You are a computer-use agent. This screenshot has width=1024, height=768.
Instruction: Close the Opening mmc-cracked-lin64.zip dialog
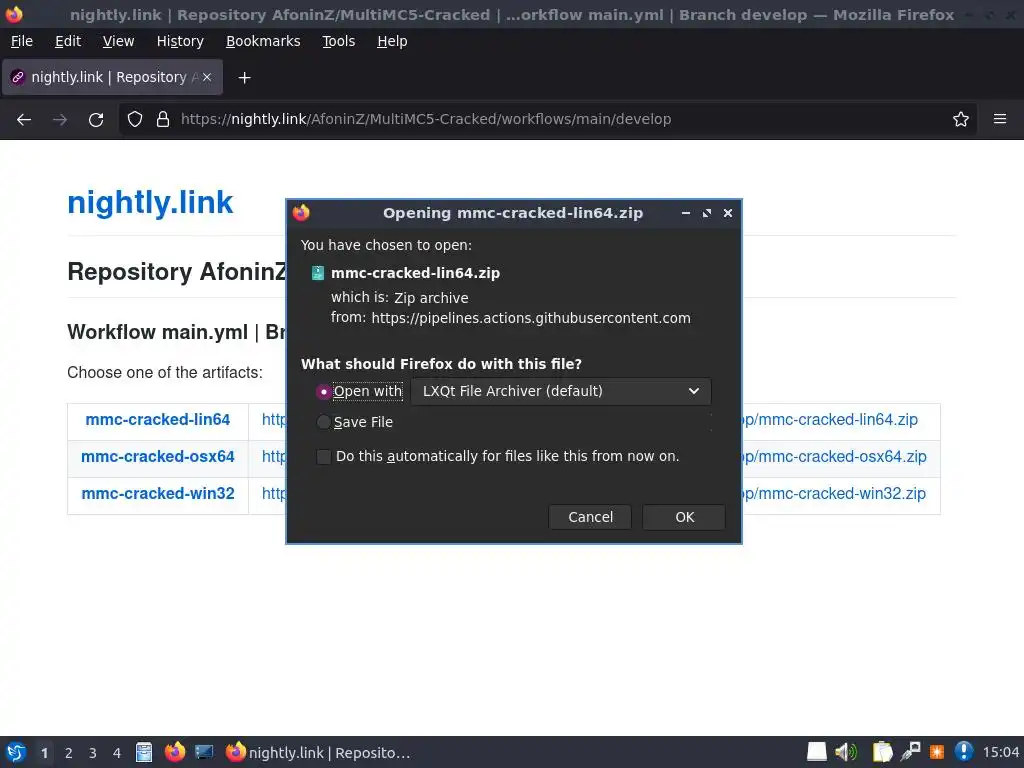[728, 213]
